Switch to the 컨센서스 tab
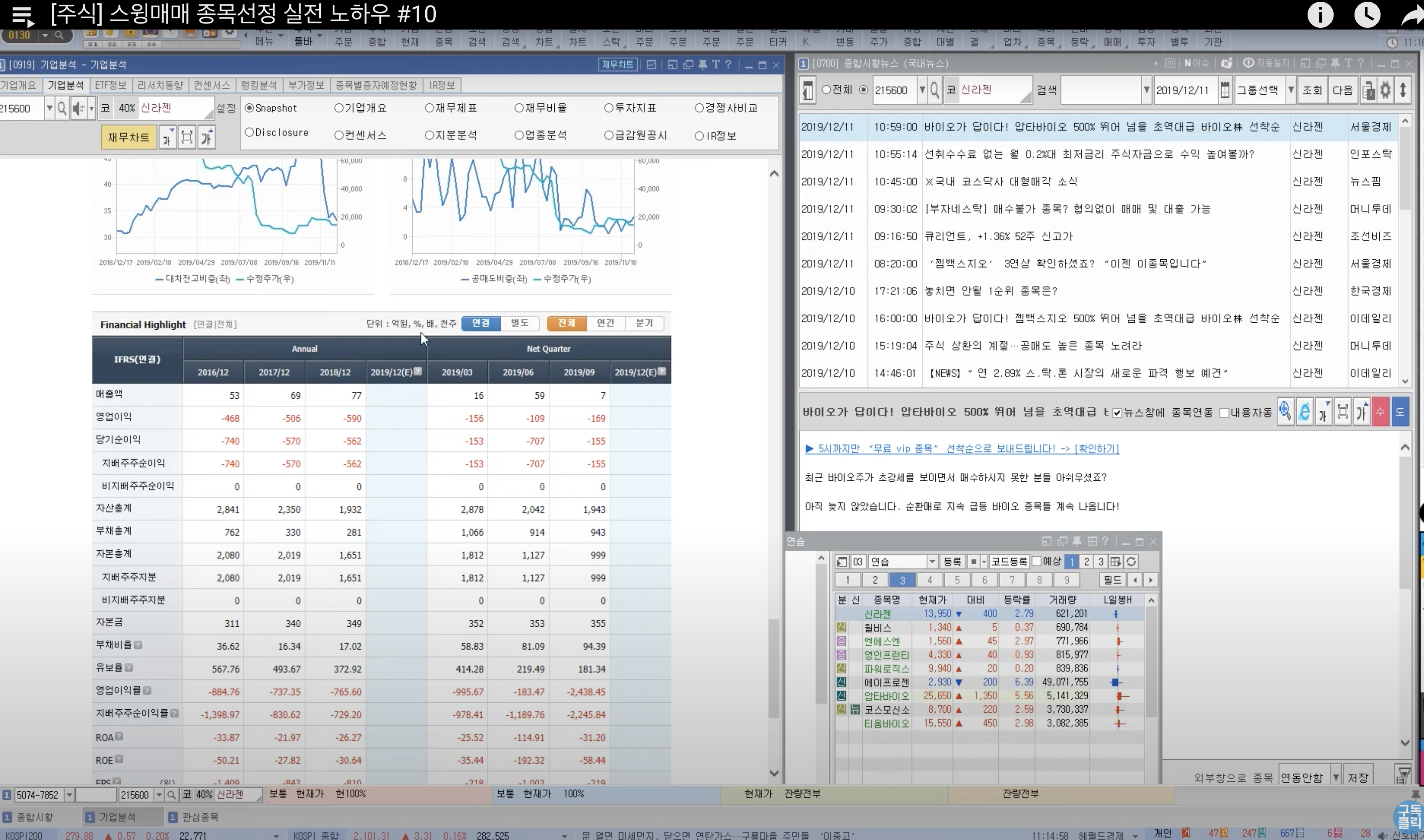 pos(212,85)
